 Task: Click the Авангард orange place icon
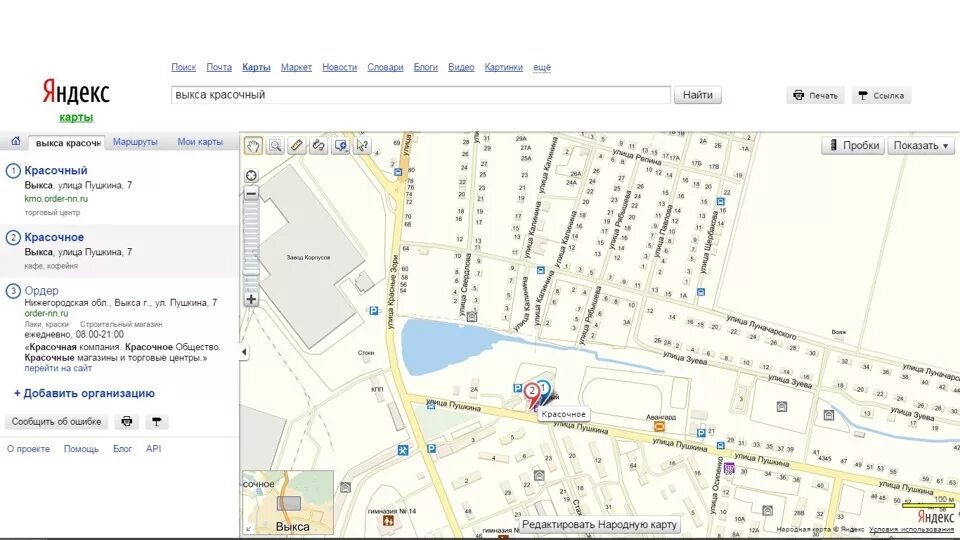point(659,426)
